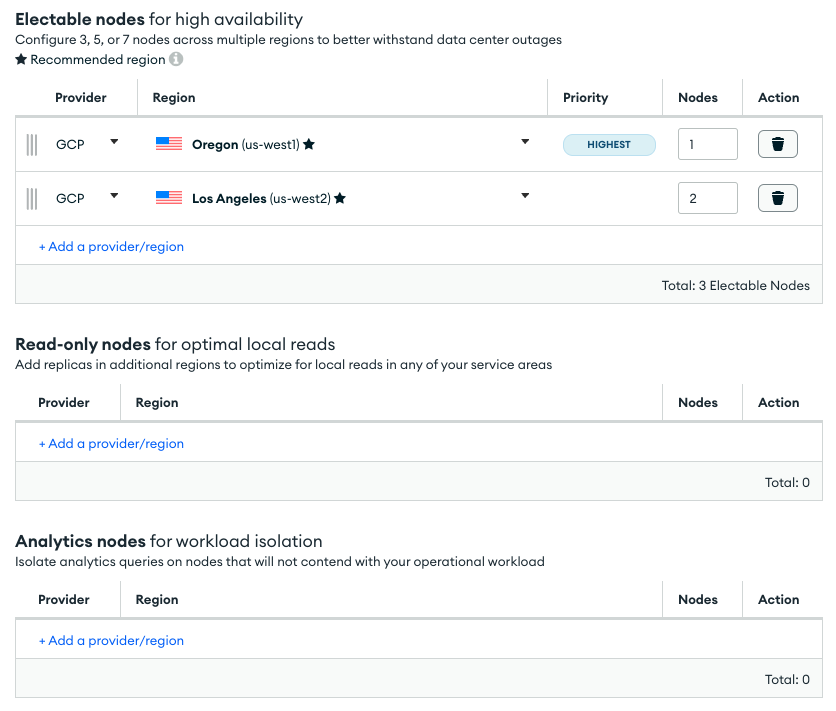The image size is (836, 711).
Task: Click the HIGHEST priority badge
Action: 609,144
